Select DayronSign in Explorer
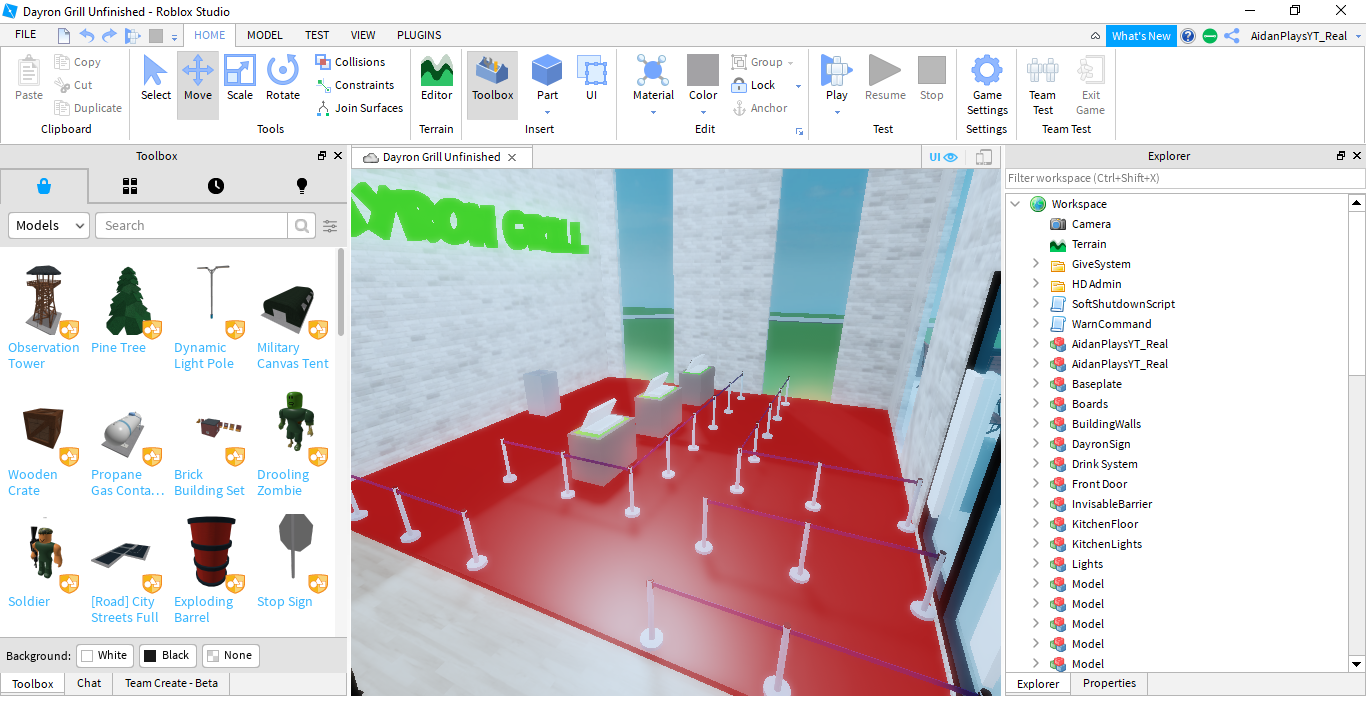 pos(1101,444)
